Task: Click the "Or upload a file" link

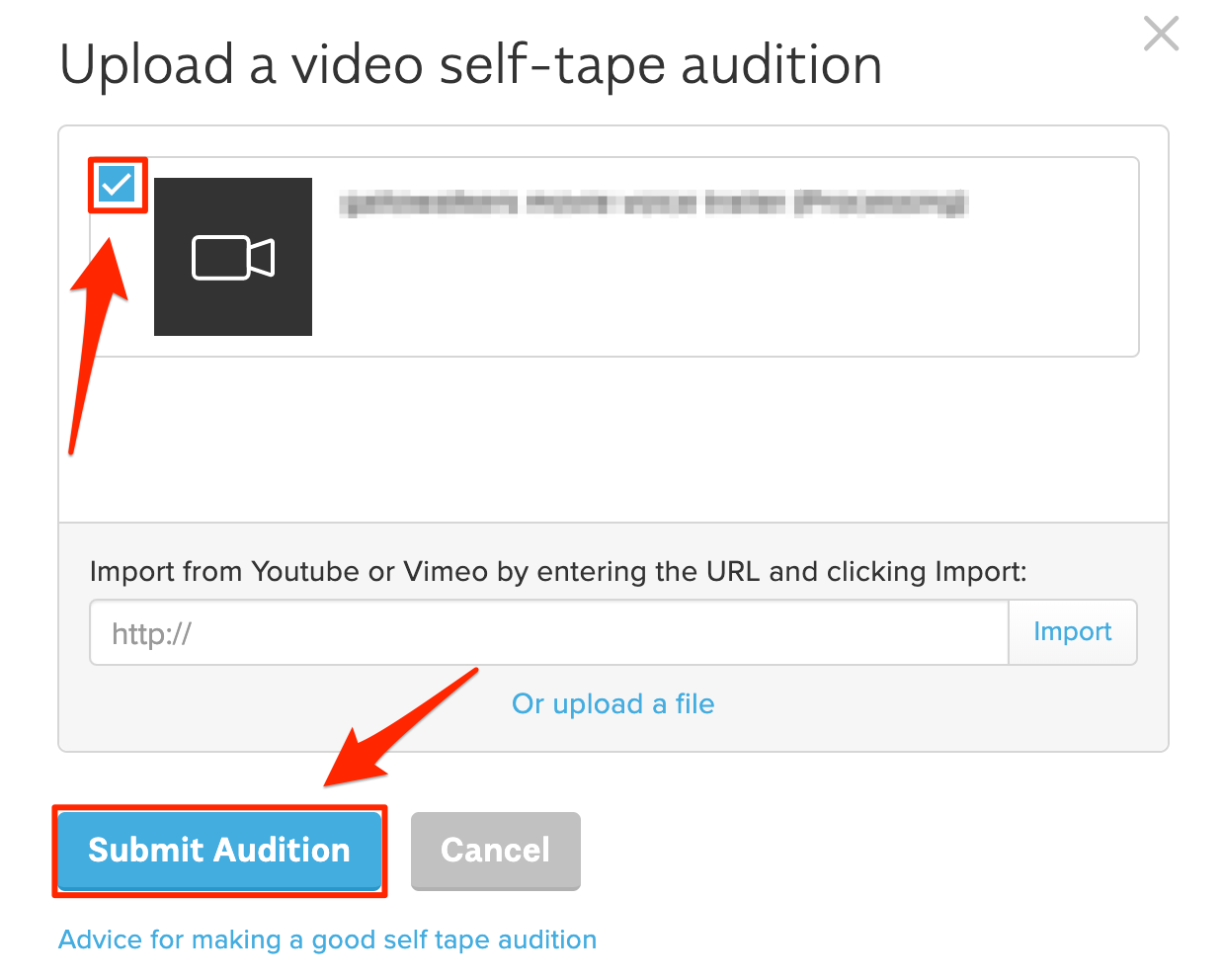Action: coord(612,704)
